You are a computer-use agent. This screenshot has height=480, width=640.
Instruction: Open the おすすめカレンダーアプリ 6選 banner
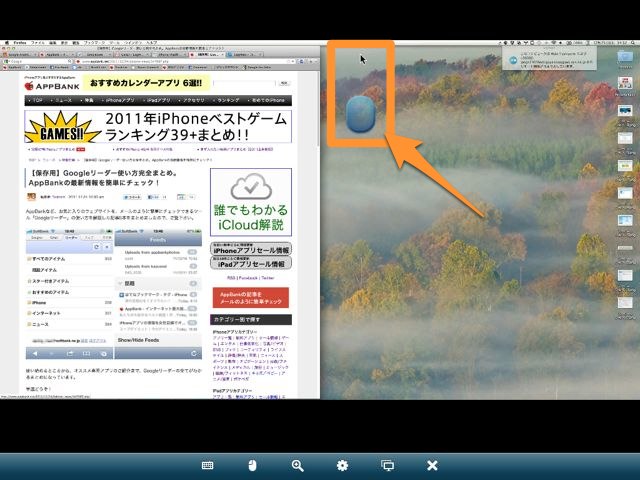point(146,83)
